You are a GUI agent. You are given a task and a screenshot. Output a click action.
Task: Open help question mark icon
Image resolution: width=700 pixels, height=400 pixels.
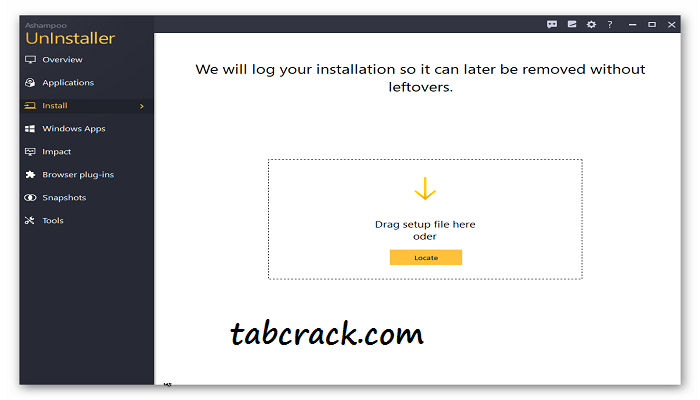[x=610, y=25]
